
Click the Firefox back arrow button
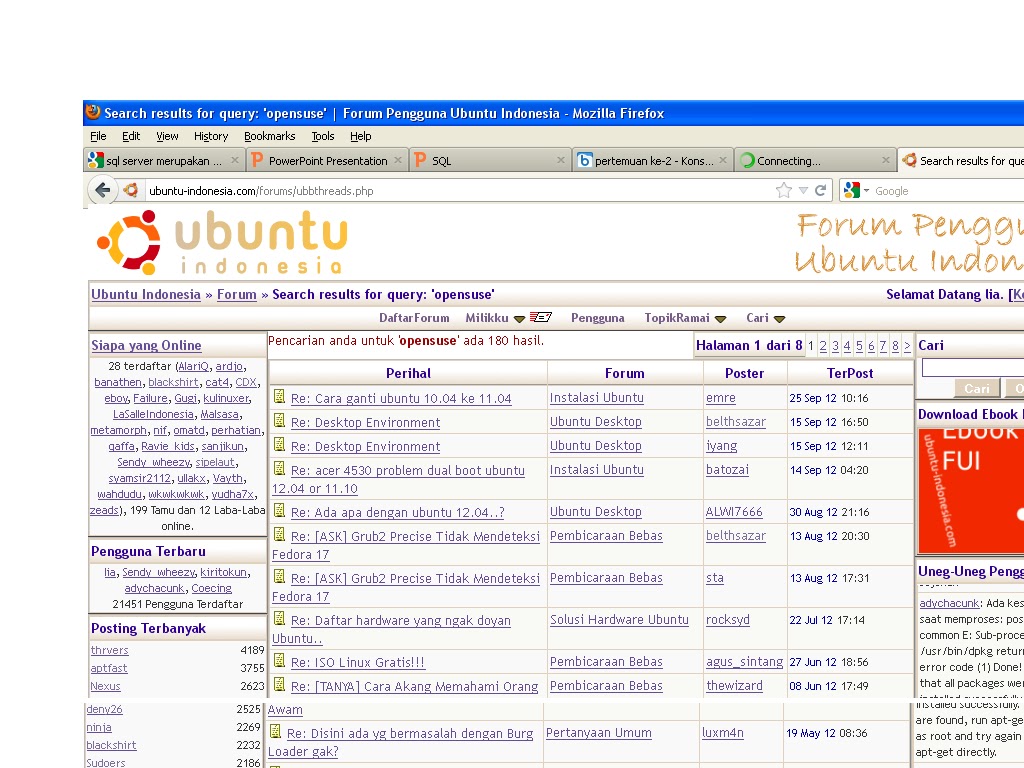(x=102, y=190)
